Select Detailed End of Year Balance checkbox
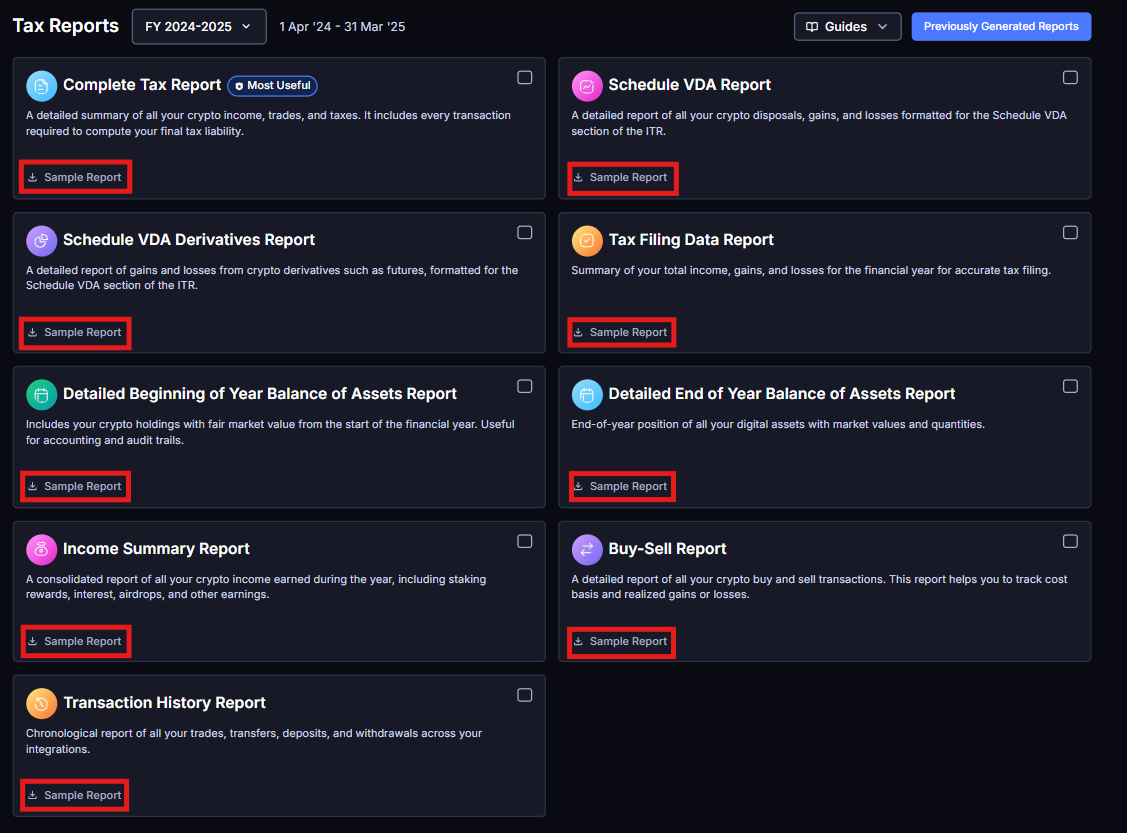1127x833 pixels. point(1070,387)
